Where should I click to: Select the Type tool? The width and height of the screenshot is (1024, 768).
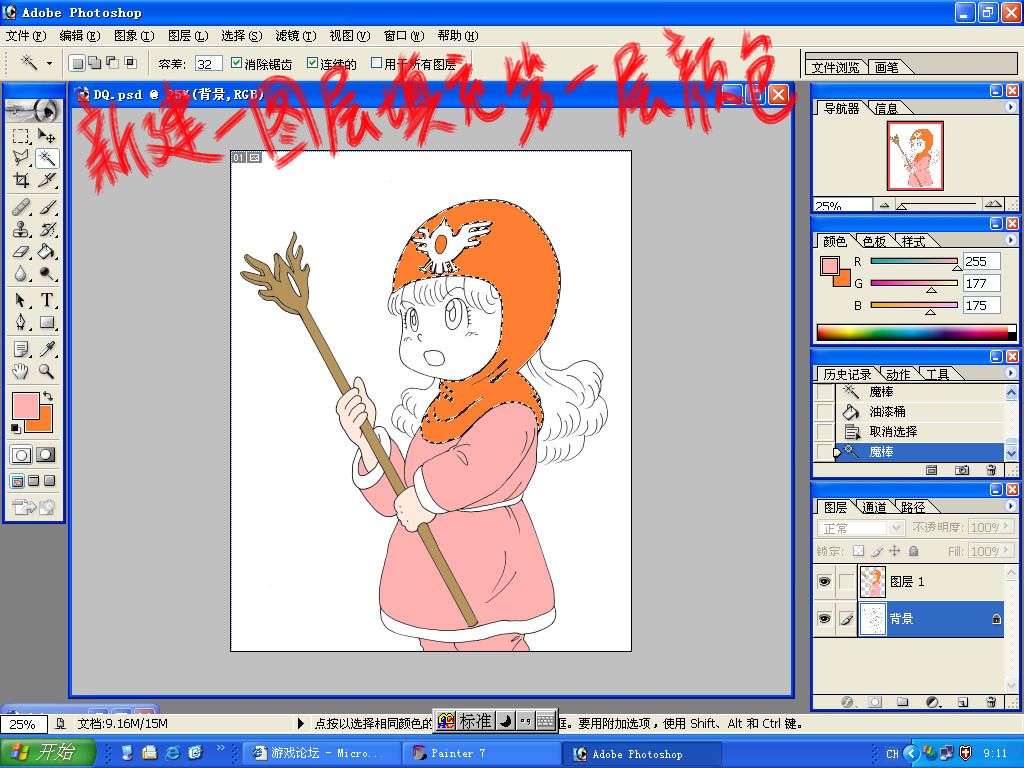tap(46, 300)
